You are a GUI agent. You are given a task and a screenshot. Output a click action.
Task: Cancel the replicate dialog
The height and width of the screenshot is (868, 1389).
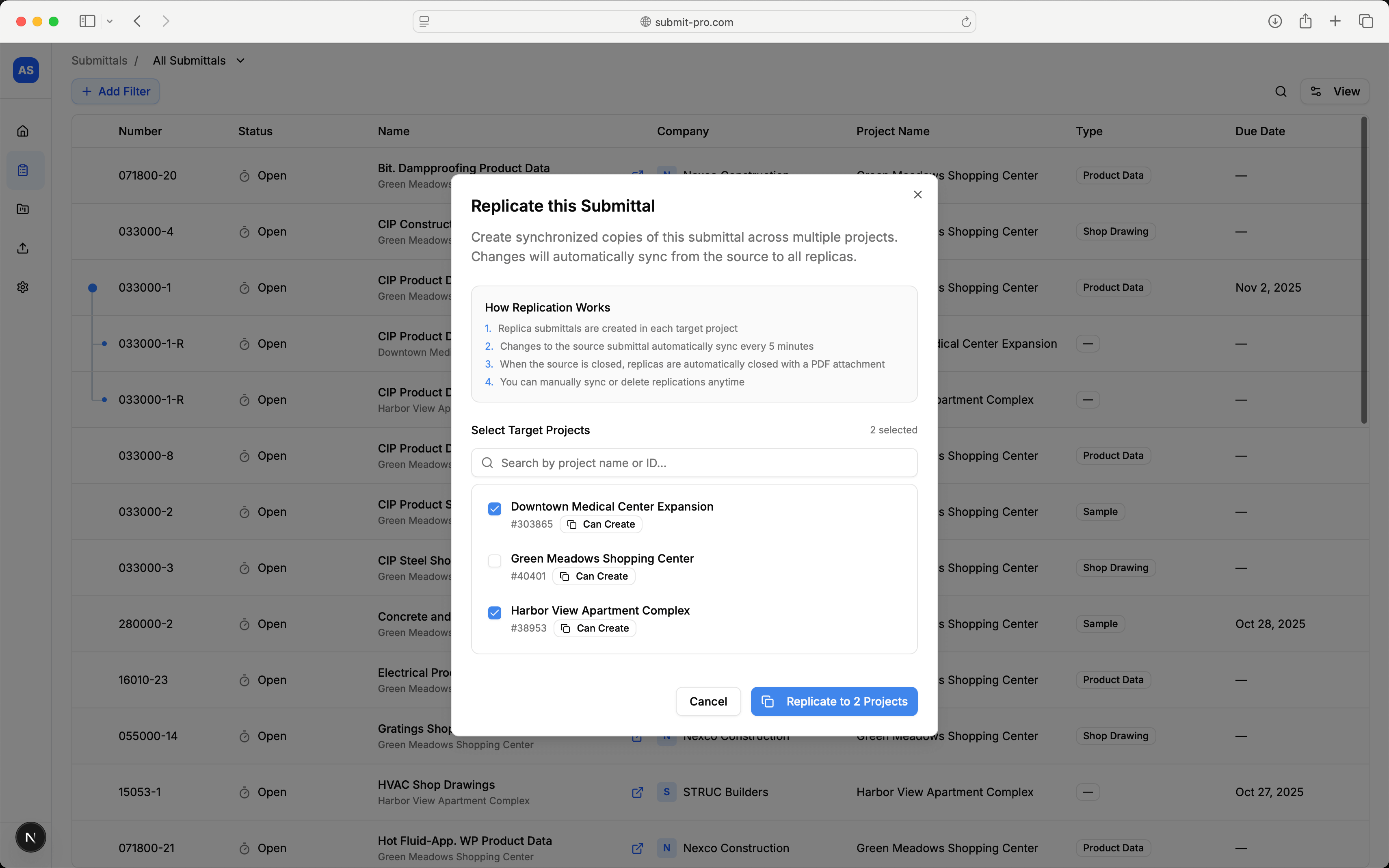click(x=708, y=701)
